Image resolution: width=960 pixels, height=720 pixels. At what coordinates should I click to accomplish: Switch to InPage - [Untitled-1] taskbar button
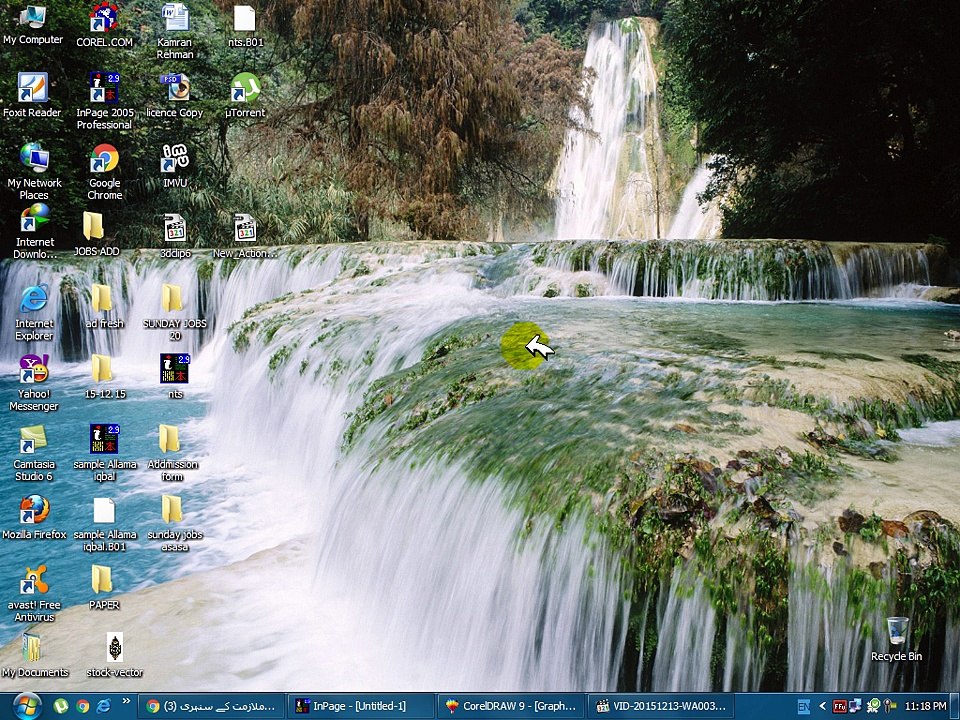(361, 707)
